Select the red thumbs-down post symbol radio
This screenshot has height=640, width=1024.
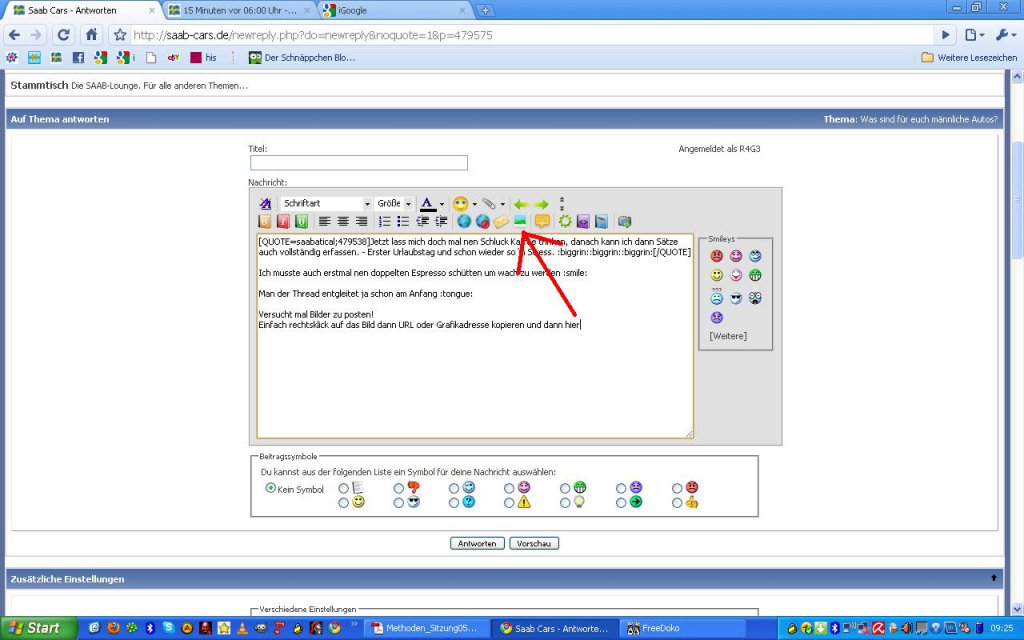tap(398, 488)
